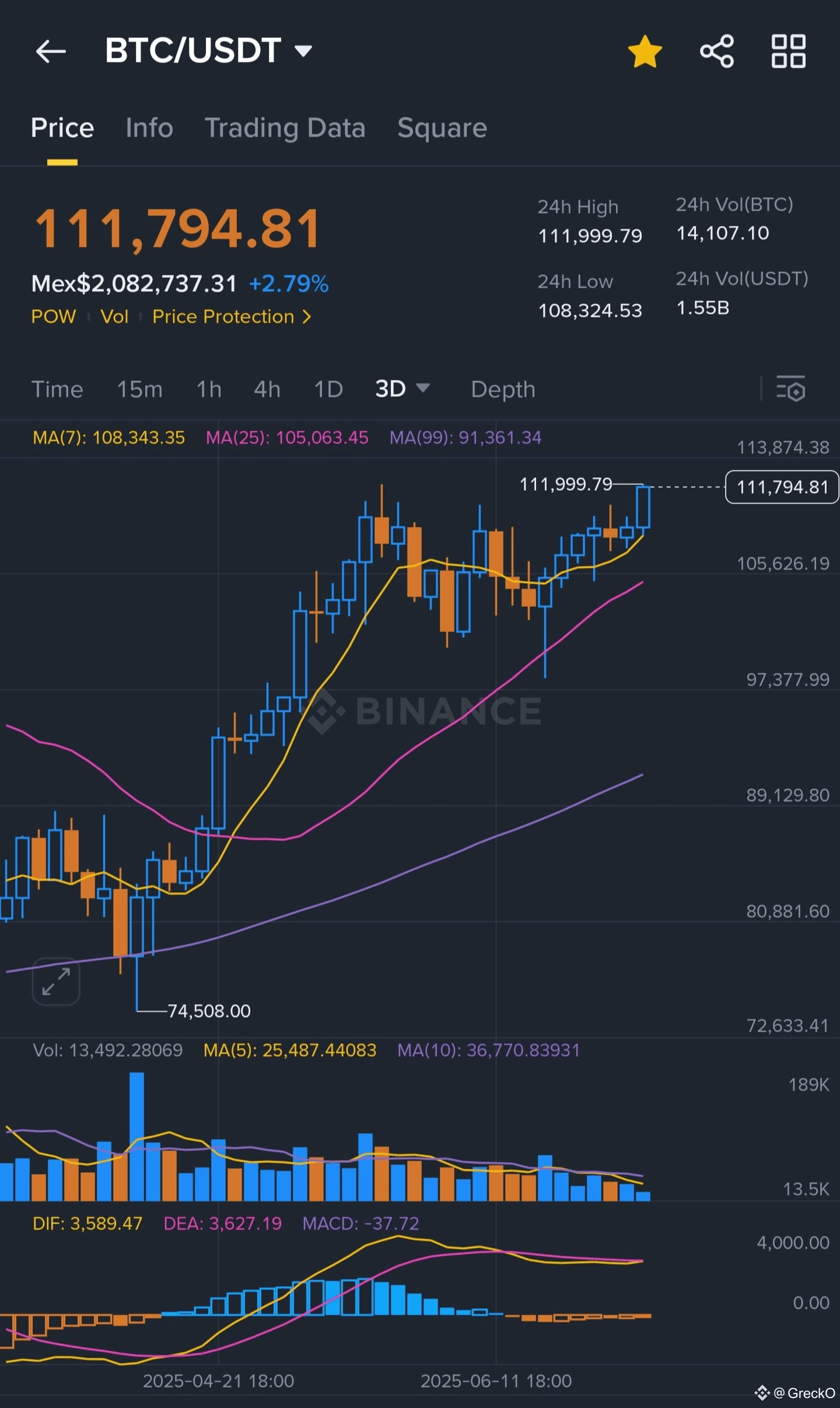Tap the 24h Vol(USDT) value 1.55B

[x=702, y=308]
